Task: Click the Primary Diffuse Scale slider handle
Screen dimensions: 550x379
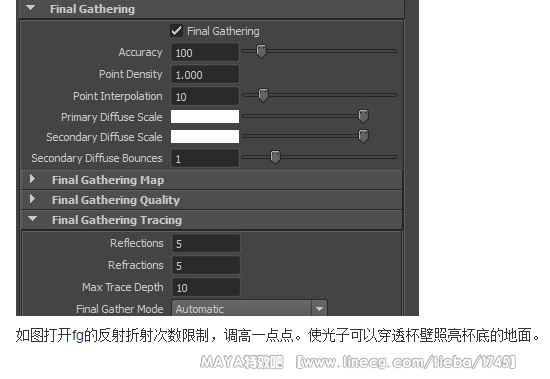Action: [363, 116]
